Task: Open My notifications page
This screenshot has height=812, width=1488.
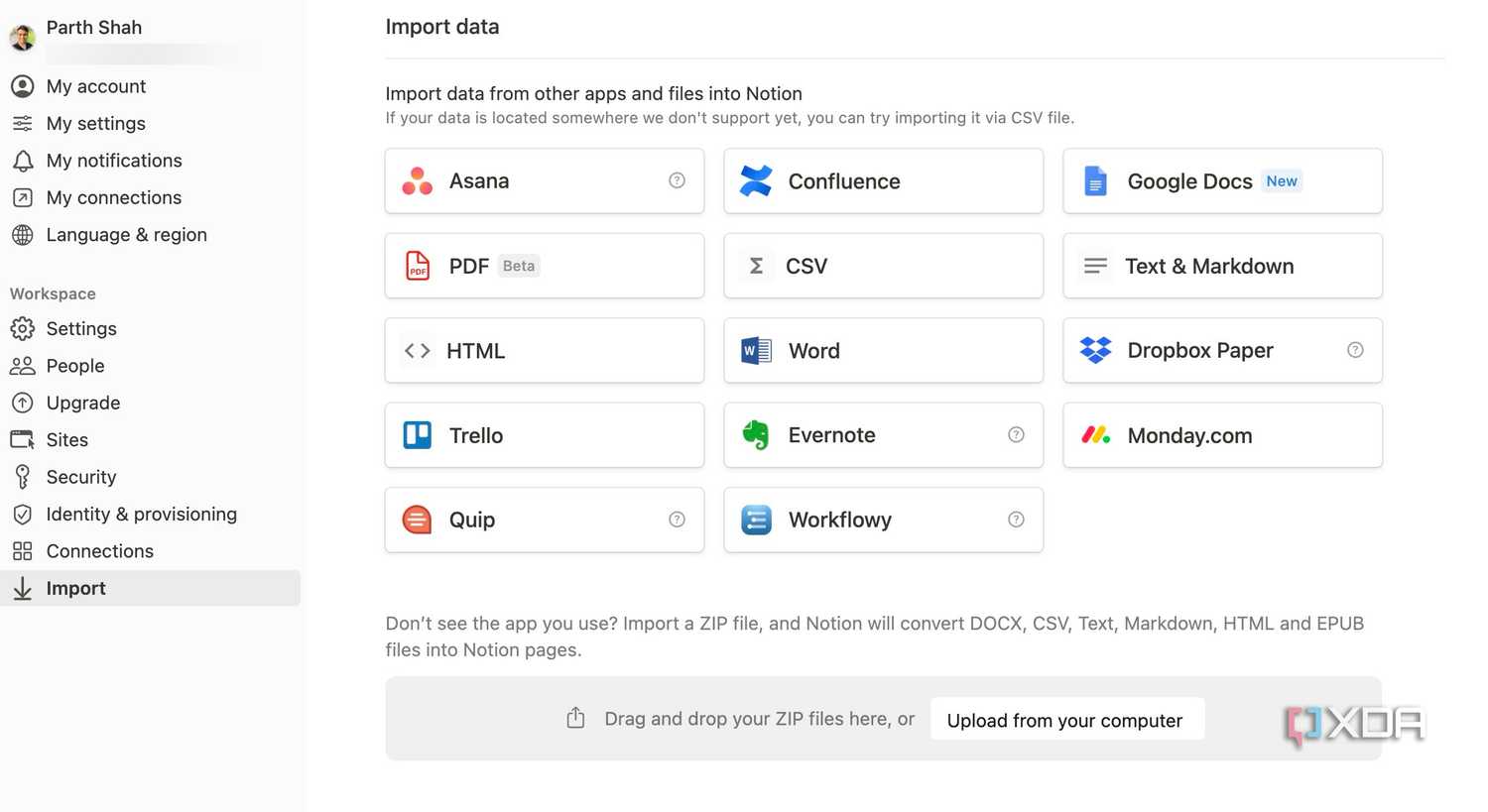Action: (151, 161)
